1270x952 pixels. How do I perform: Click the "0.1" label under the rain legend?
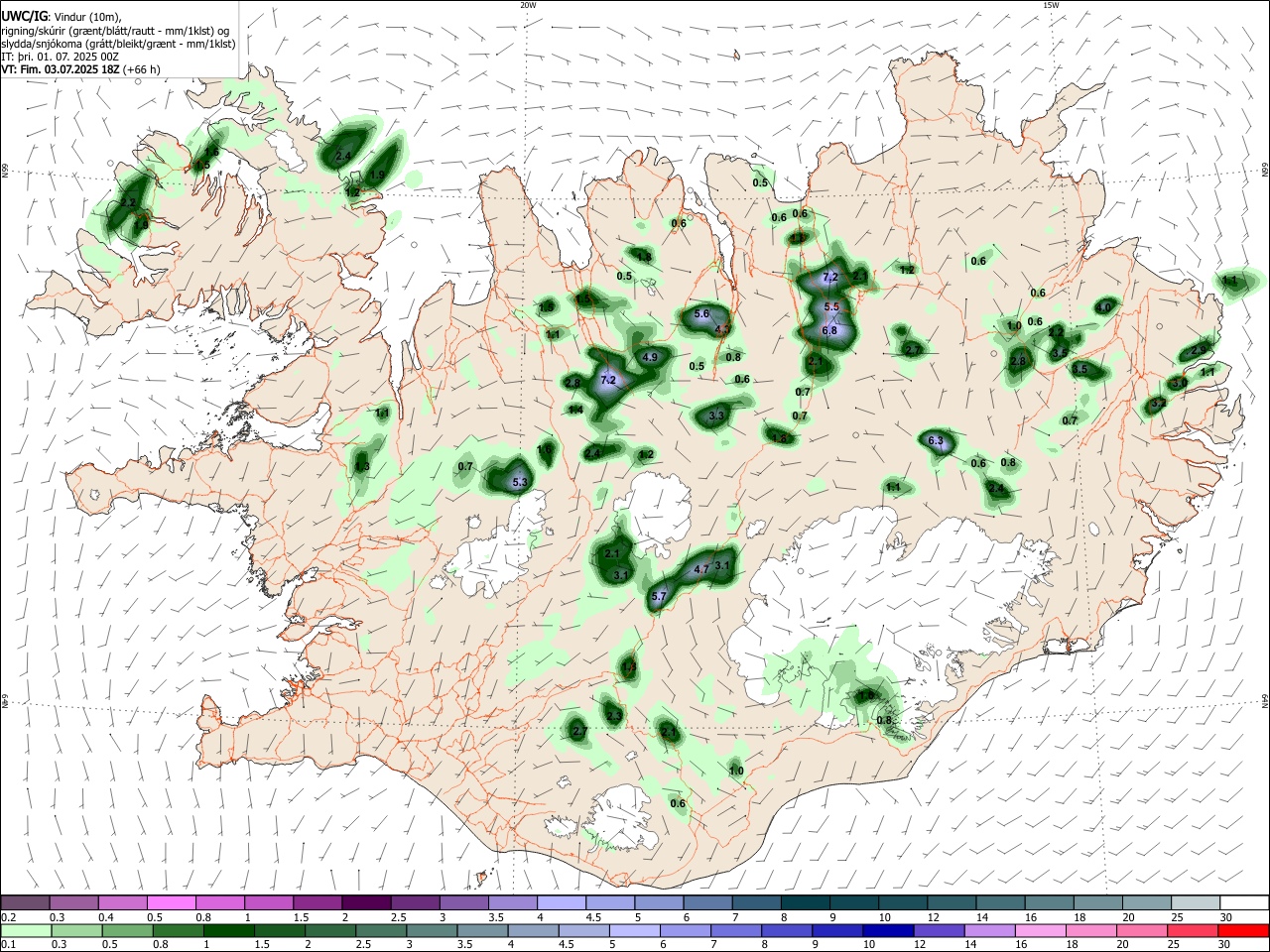point(7,945)
